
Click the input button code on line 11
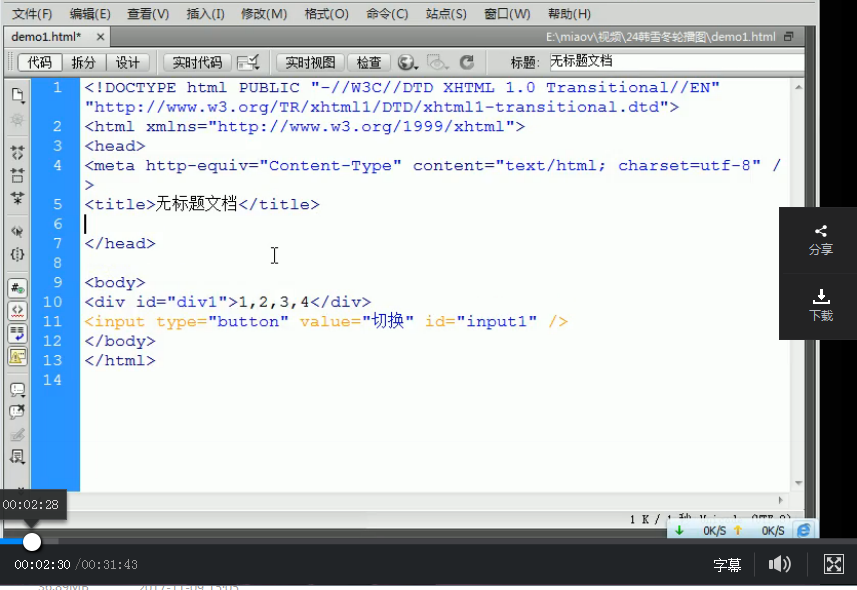326,321
